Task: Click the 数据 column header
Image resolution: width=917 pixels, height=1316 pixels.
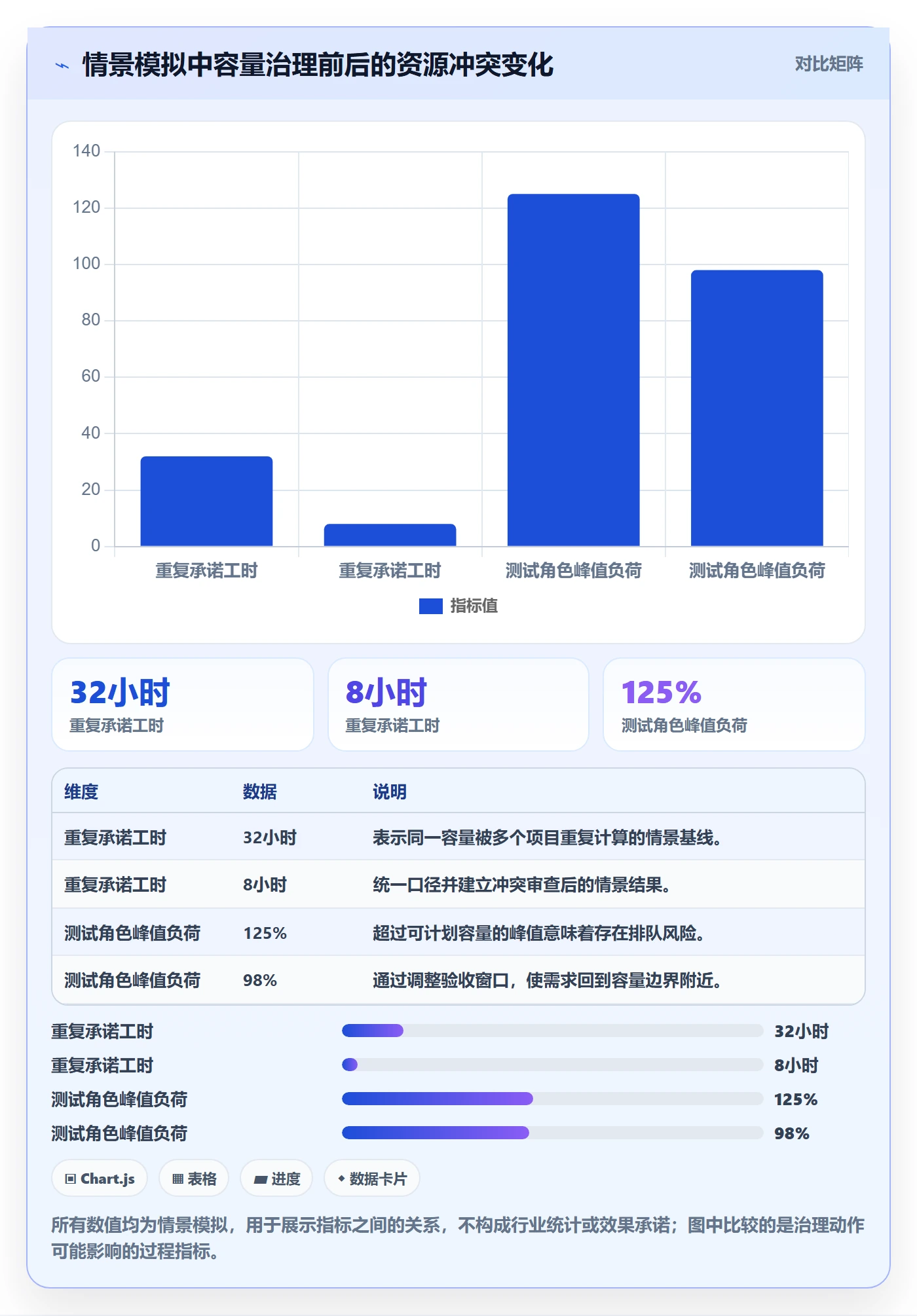Action: pos(260,792)
